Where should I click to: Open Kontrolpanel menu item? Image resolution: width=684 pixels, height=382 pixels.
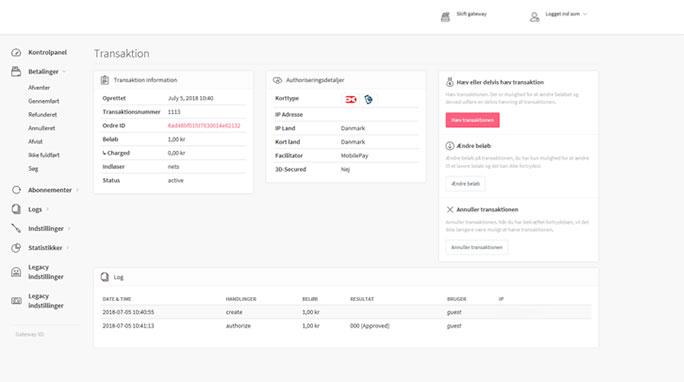[x=48, y=52]
